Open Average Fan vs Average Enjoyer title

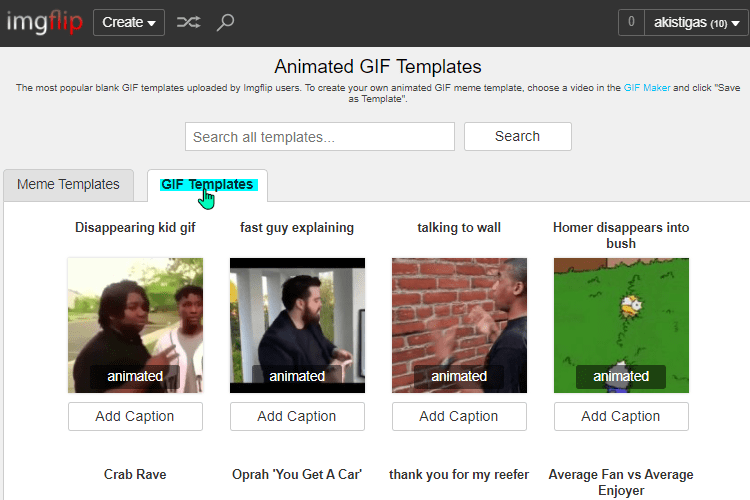621,482
